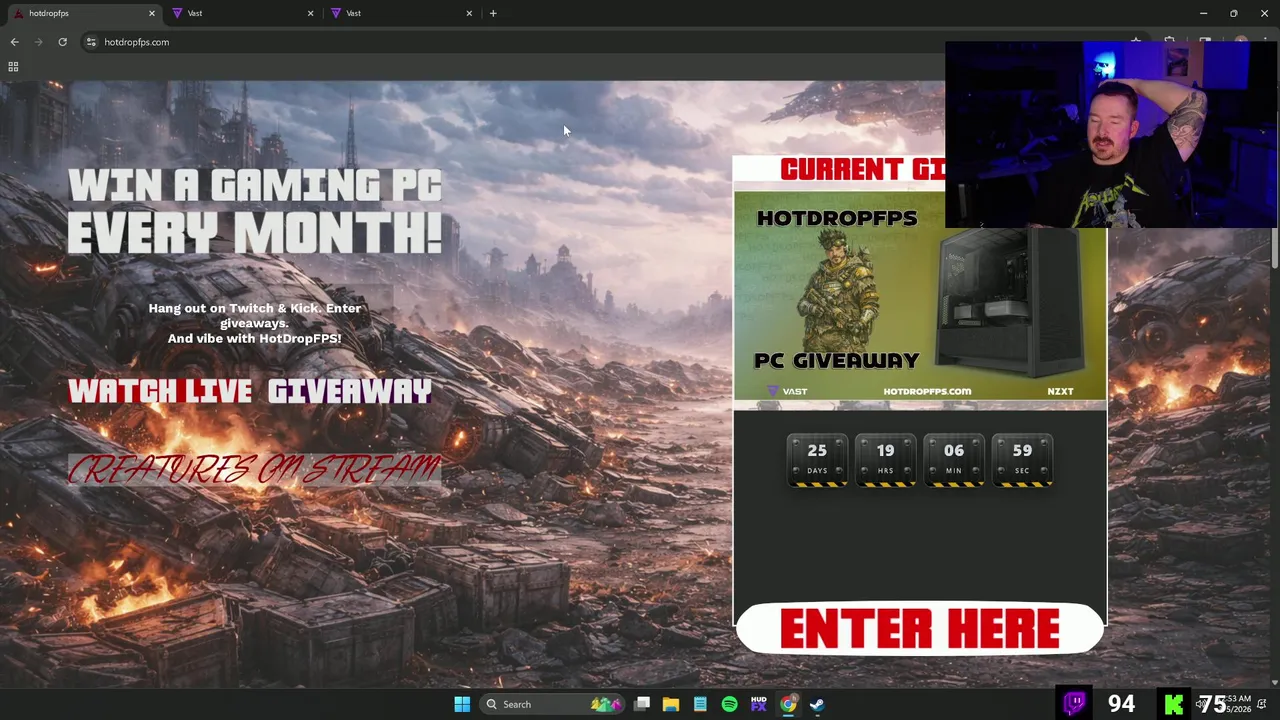This screenshot has width=1280, height=720.
Task: Open the apps grid in bookmarks bar
Action: pos(13,67)
